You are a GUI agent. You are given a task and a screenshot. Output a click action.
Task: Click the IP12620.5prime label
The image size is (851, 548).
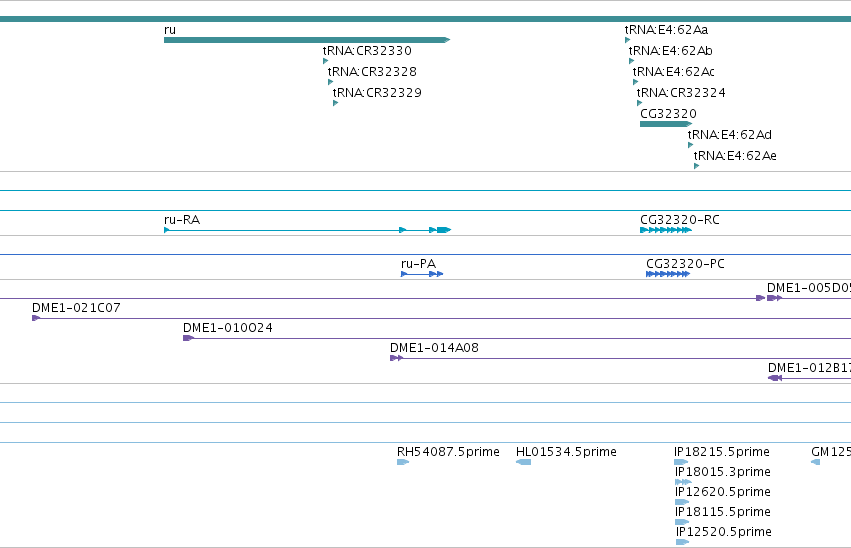(x=723, y=492)
